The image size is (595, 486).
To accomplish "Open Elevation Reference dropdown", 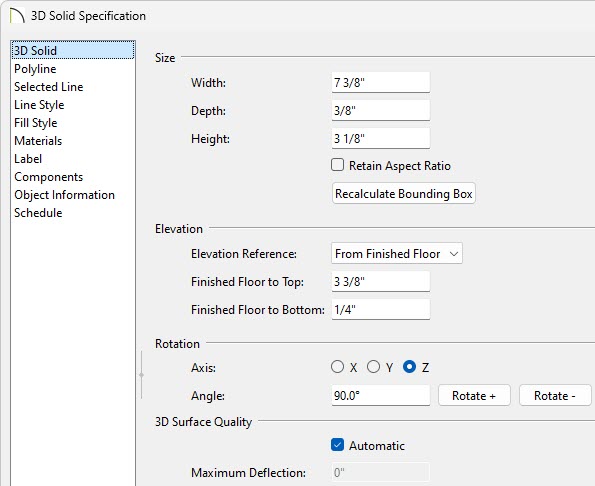I will 397,253.
